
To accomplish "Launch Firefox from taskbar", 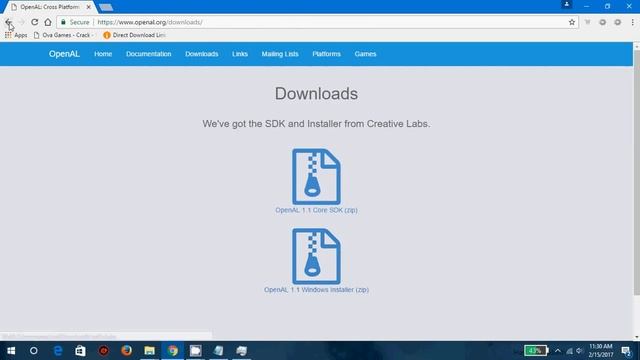I will 127,351.
